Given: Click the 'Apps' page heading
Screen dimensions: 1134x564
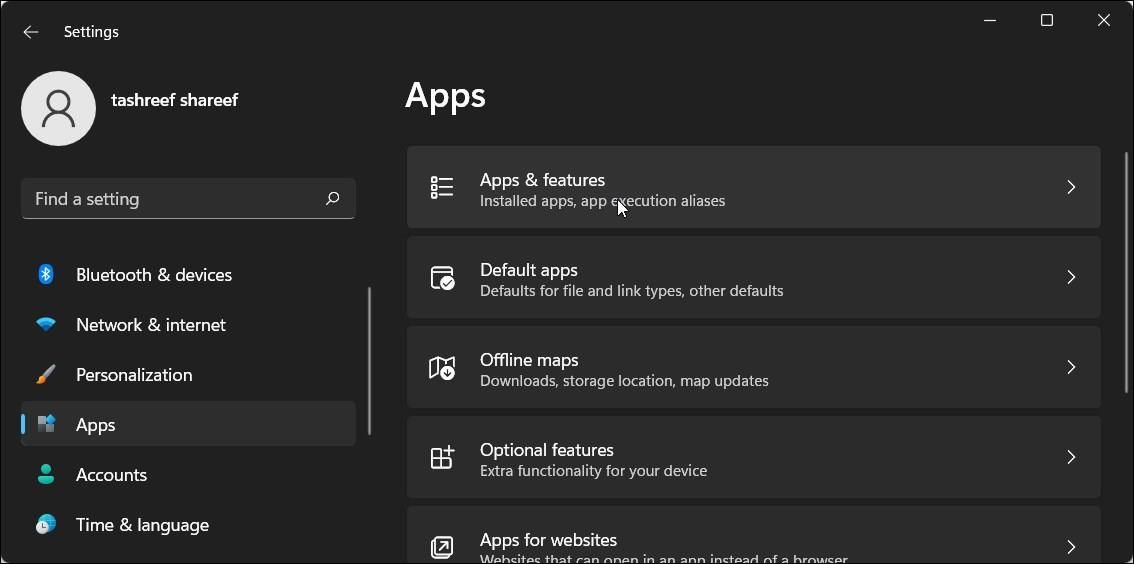Looking at the screenshot, I should point(446,95).
